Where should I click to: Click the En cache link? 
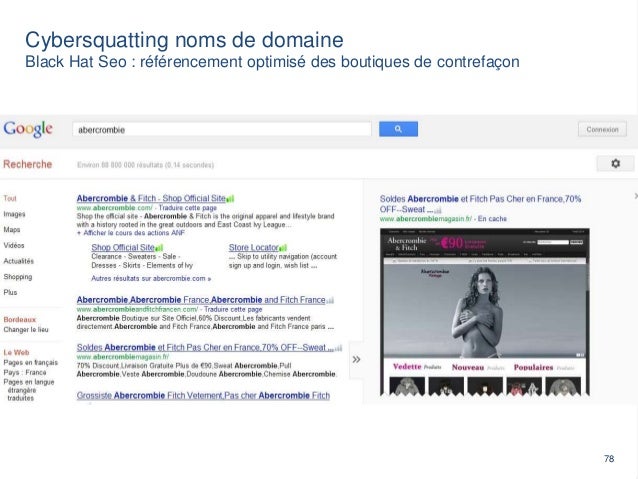click(x=492, y=219)
